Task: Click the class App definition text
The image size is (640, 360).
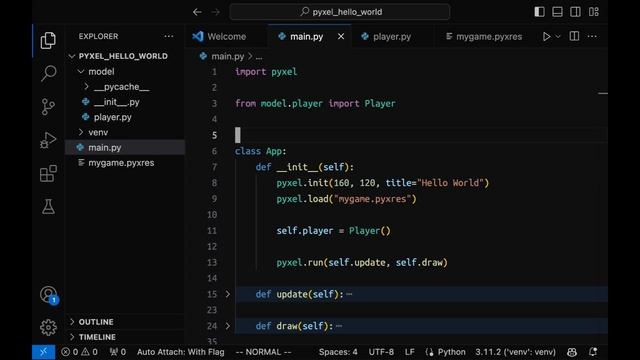Action: [x=260, y=151]
